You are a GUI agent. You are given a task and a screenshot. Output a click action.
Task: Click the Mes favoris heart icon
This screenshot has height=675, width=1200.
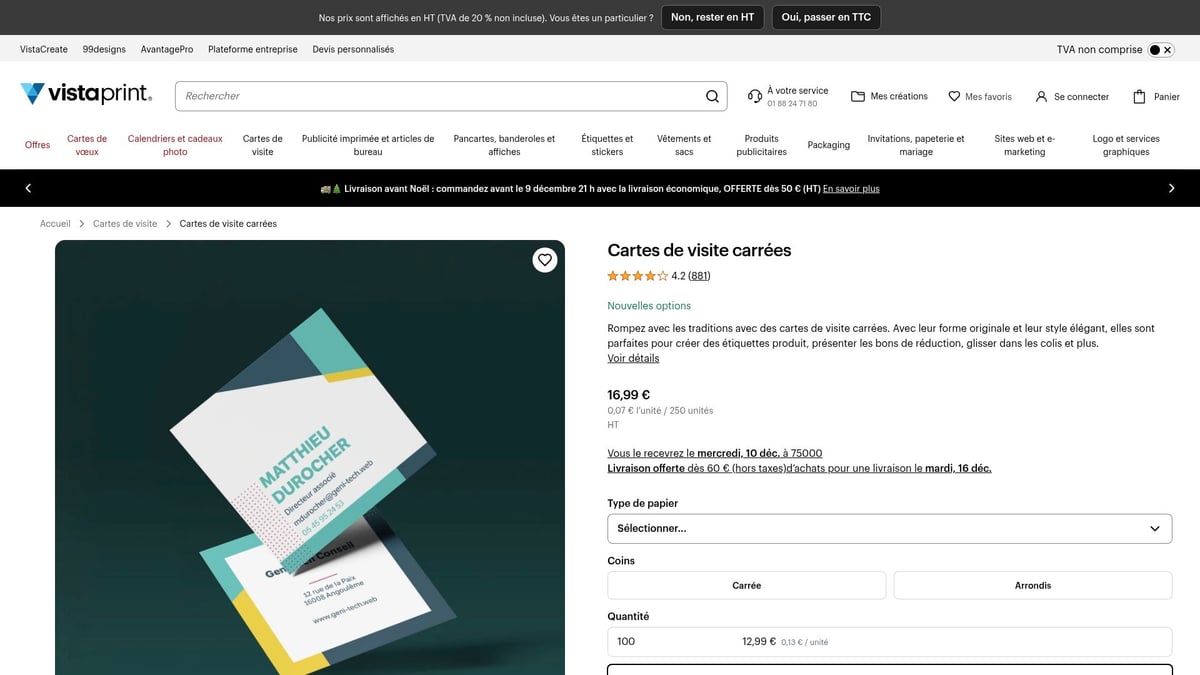[953, 96]
